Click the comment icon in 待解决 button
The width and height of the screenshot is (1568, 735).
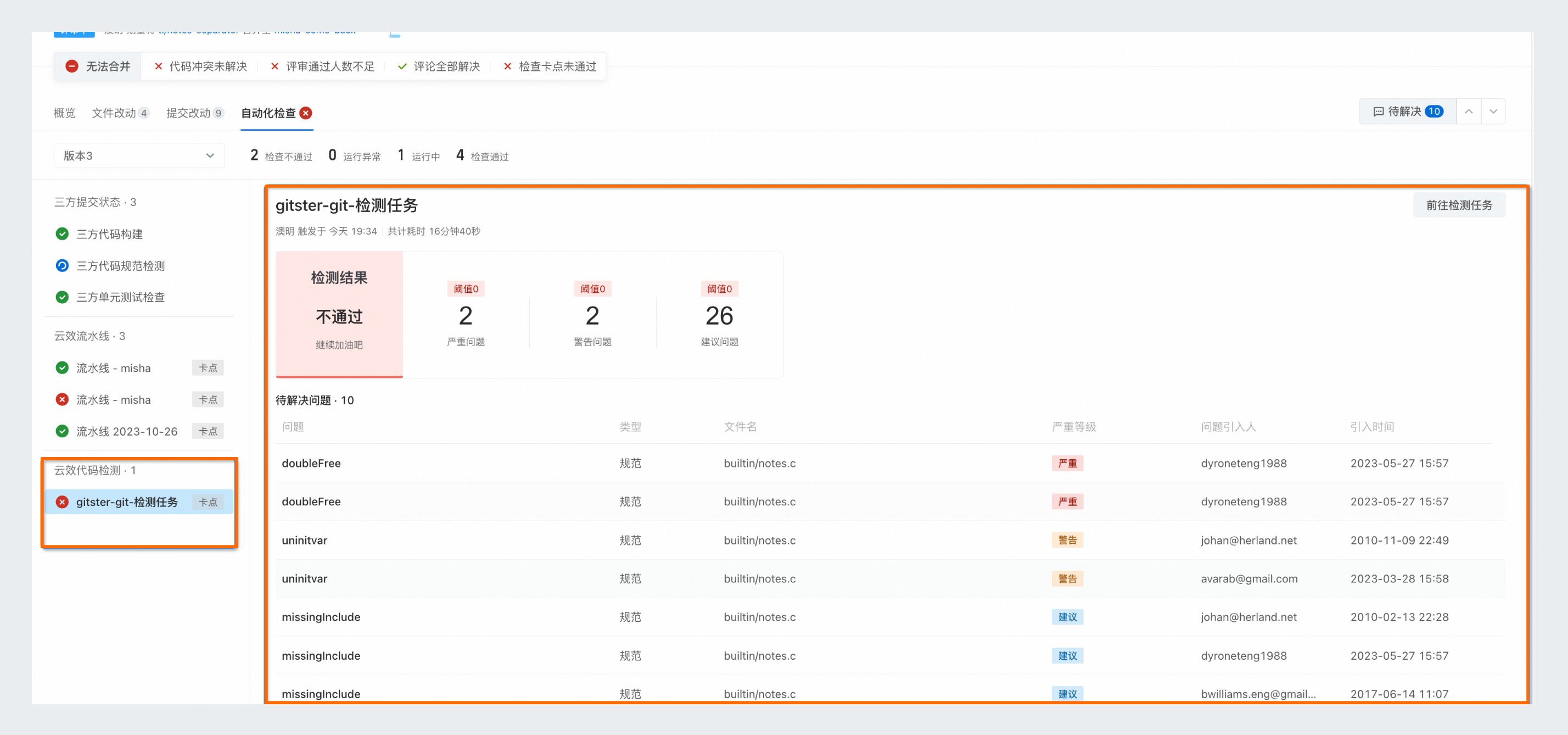coord(1379,112)
